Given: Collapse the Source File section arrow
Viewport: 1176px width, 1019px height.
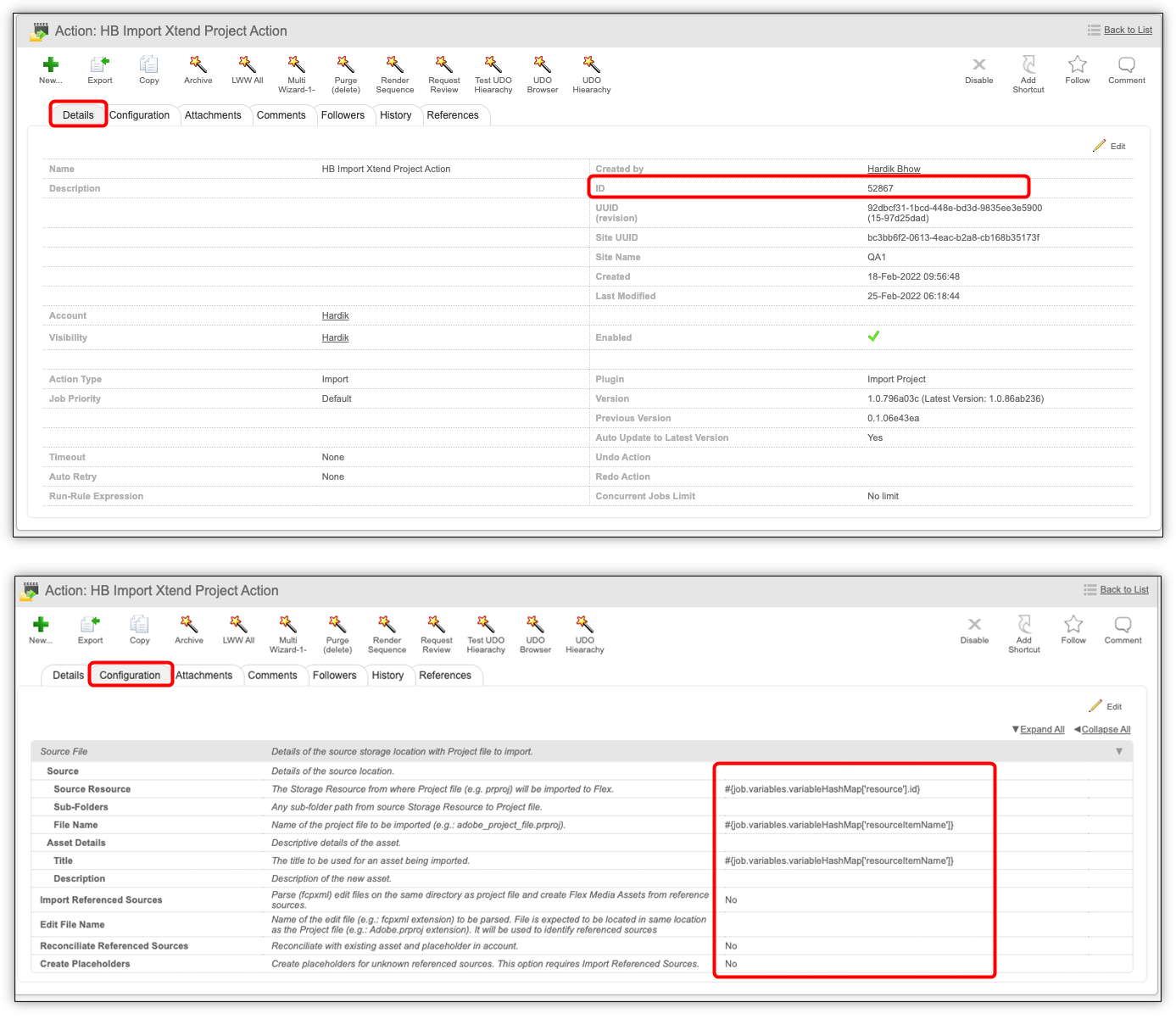Looking at the screenshot, I should point(1118,751).
